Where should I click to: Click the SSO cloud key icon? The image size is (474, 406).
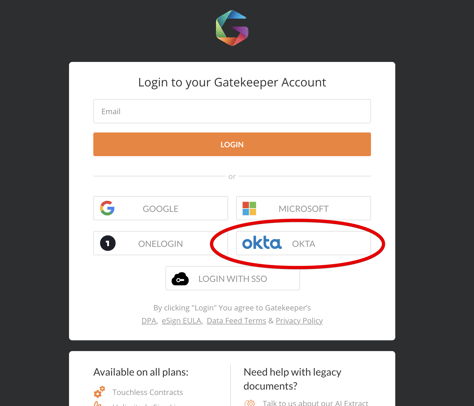[x=180, y=279]
